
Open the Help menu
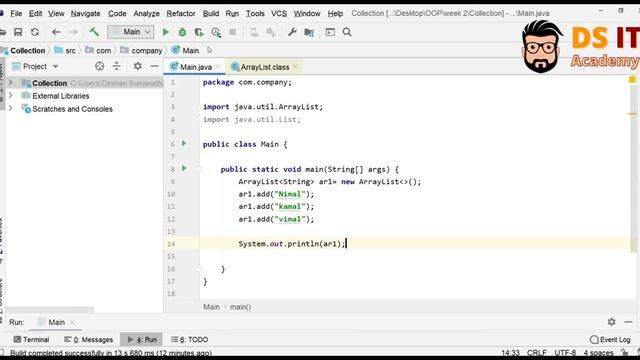tap(335, 13)
